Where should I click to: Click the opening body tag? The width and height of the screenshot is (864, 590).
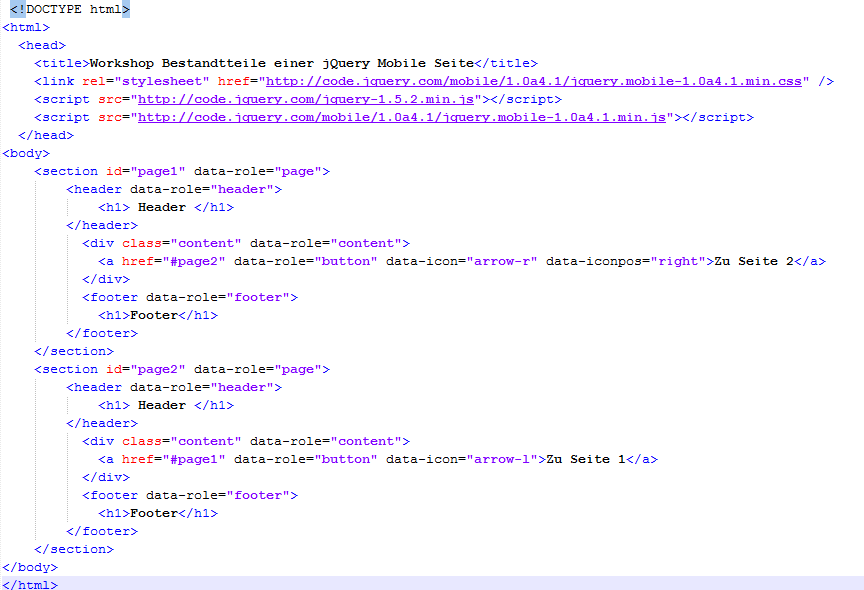26,153
